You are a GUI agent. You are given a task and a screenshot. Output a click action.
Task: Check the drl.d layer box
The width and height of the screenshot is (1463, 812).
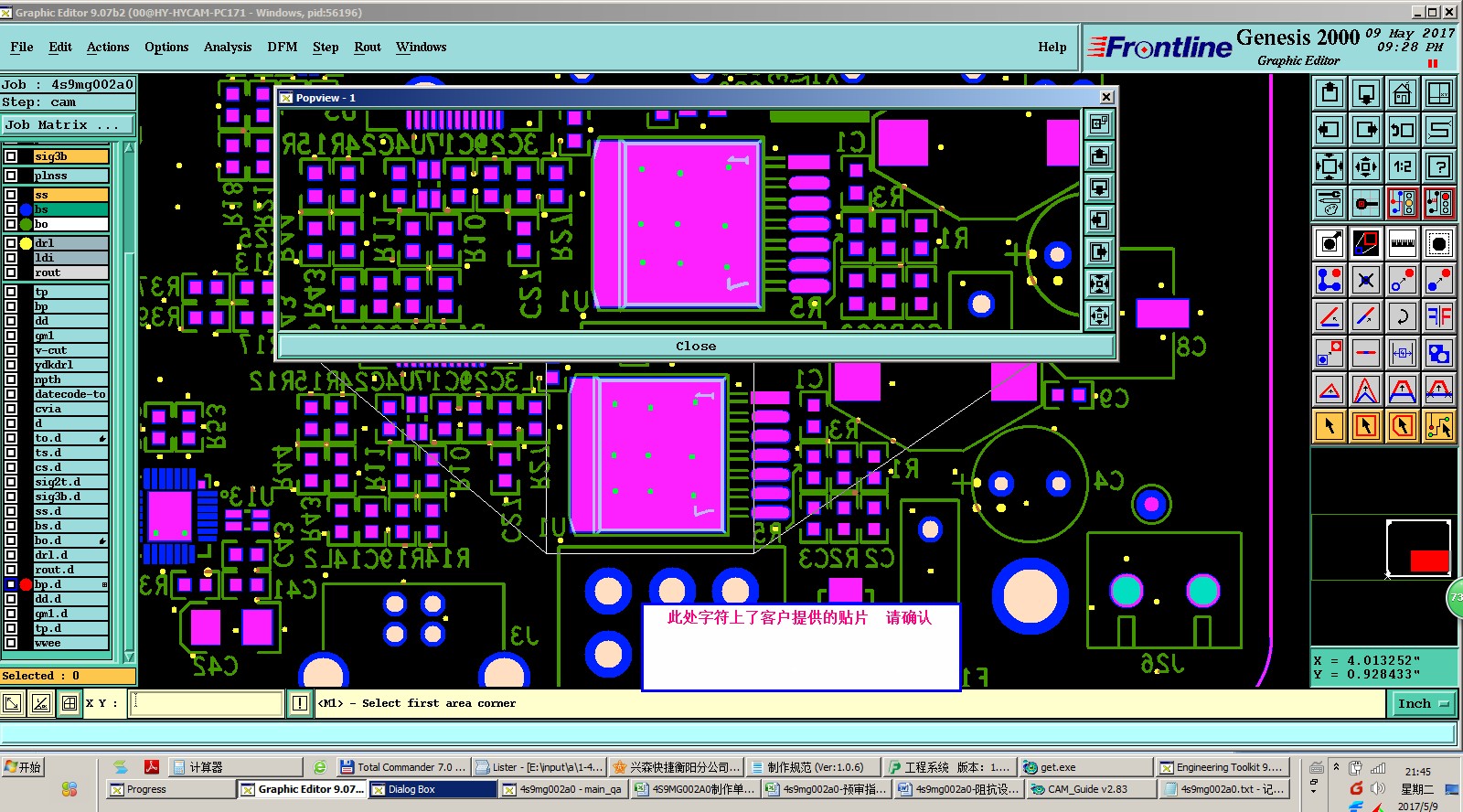(11, 555)
